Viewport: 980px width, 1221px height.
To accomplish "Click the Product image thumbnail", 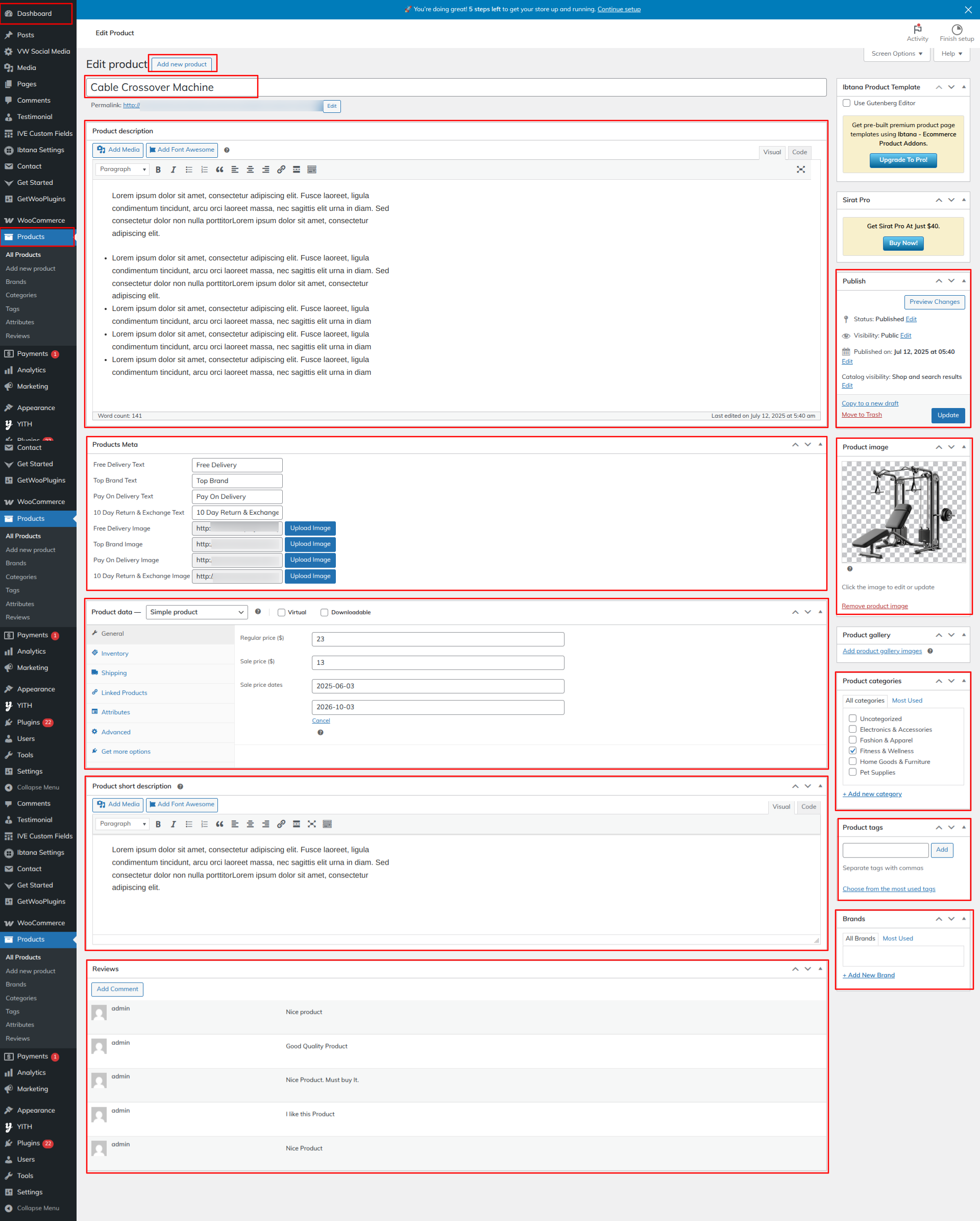I will (x=903, y=511).
